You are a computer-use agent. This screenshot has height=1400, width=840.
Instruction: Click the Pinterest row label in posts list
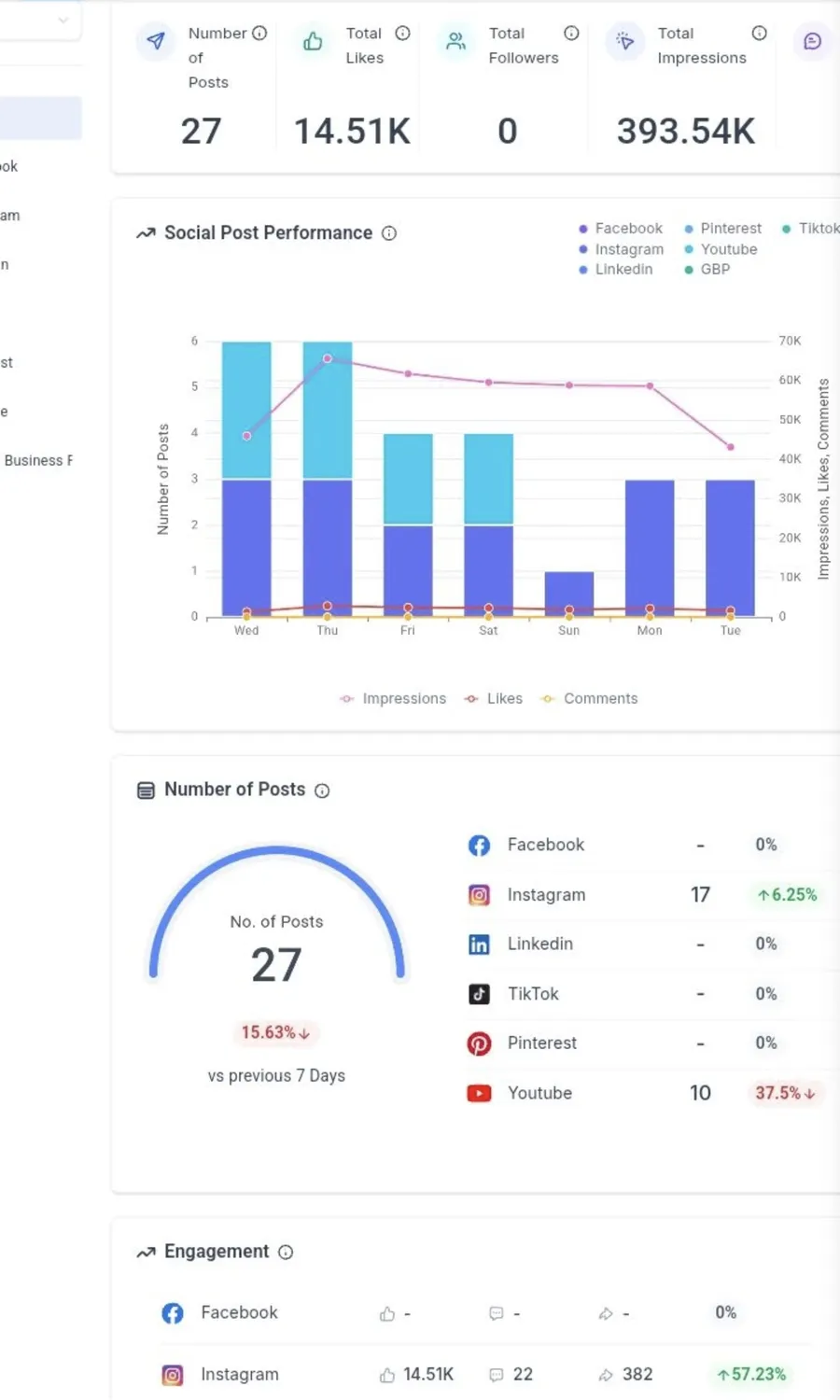click(x=542, y=1043)
